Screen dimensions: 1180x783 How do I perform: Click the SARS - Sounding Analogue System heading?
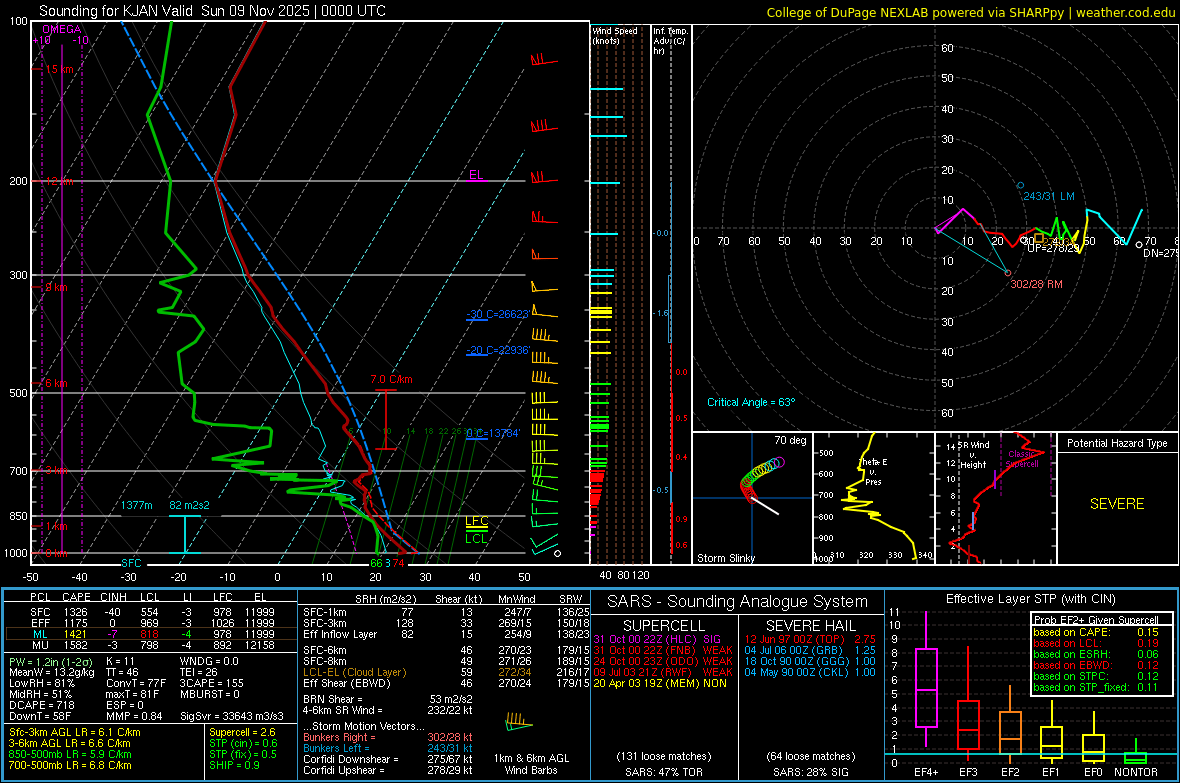tap(738, 602)
